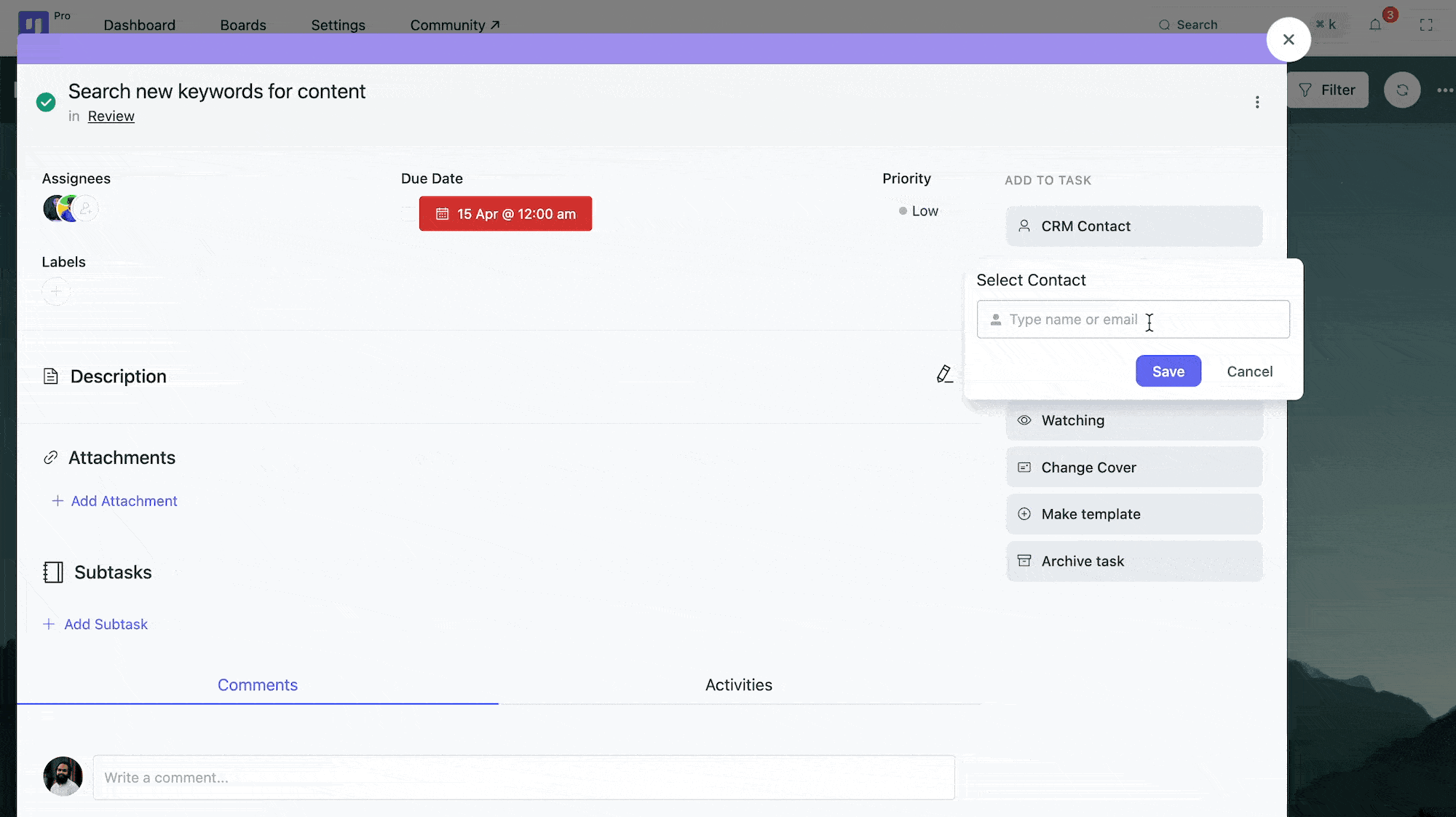Select the Comments tab

(x=257, y=684)
